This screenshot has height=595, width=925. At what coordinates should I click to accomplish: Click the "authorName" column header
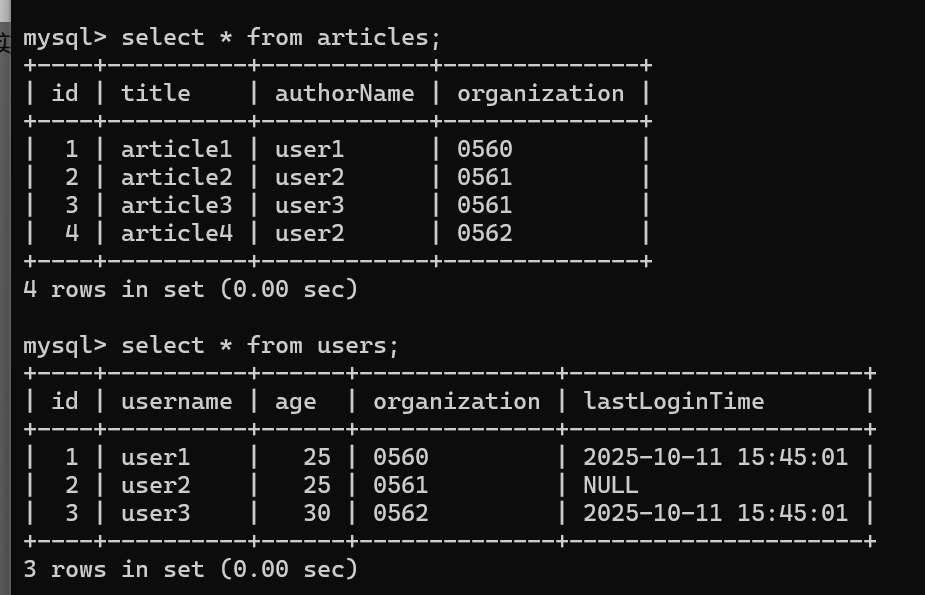(x=344, y=94)
